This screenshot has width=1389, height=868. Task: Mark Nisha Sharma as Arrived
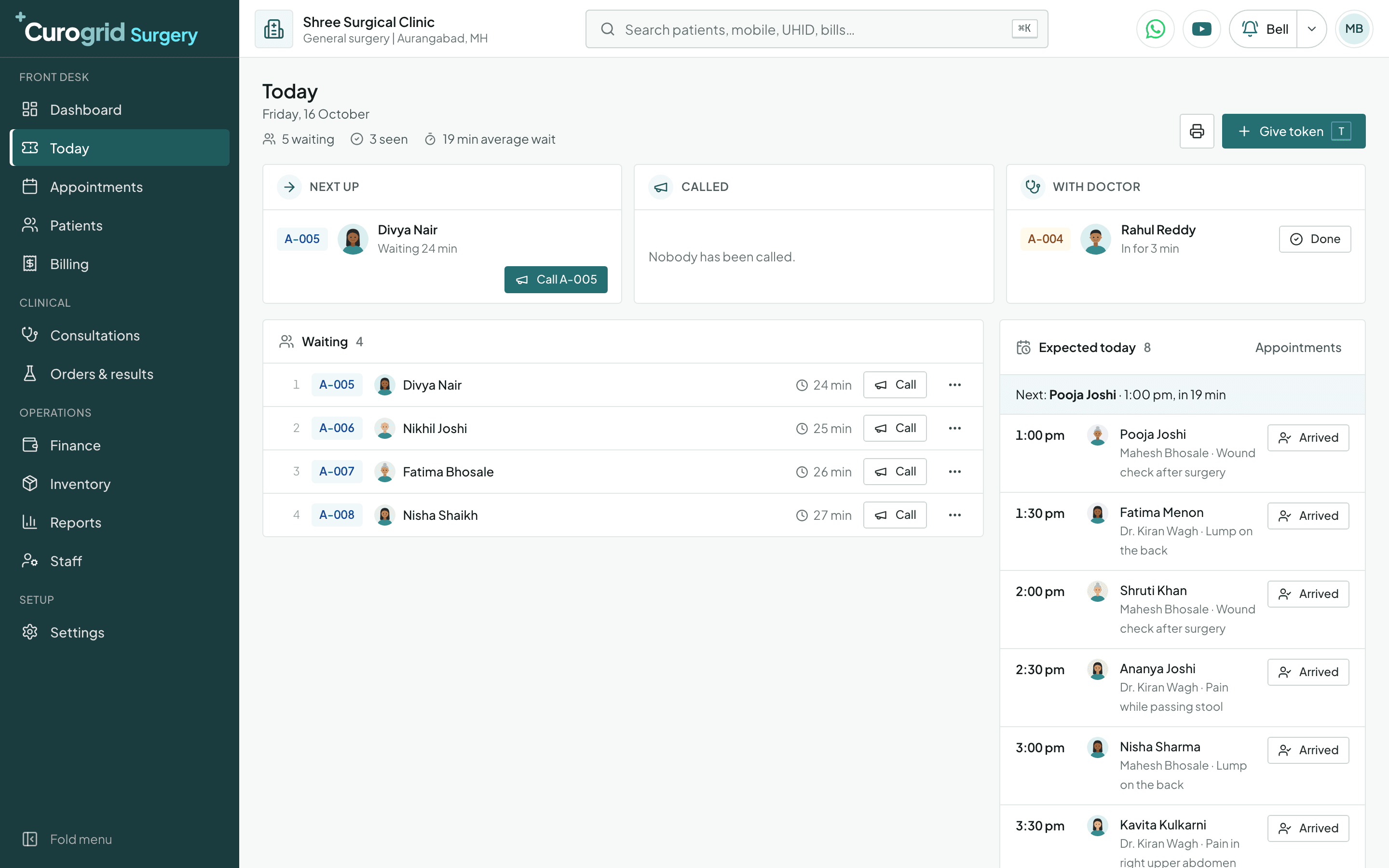[1307, 750]
